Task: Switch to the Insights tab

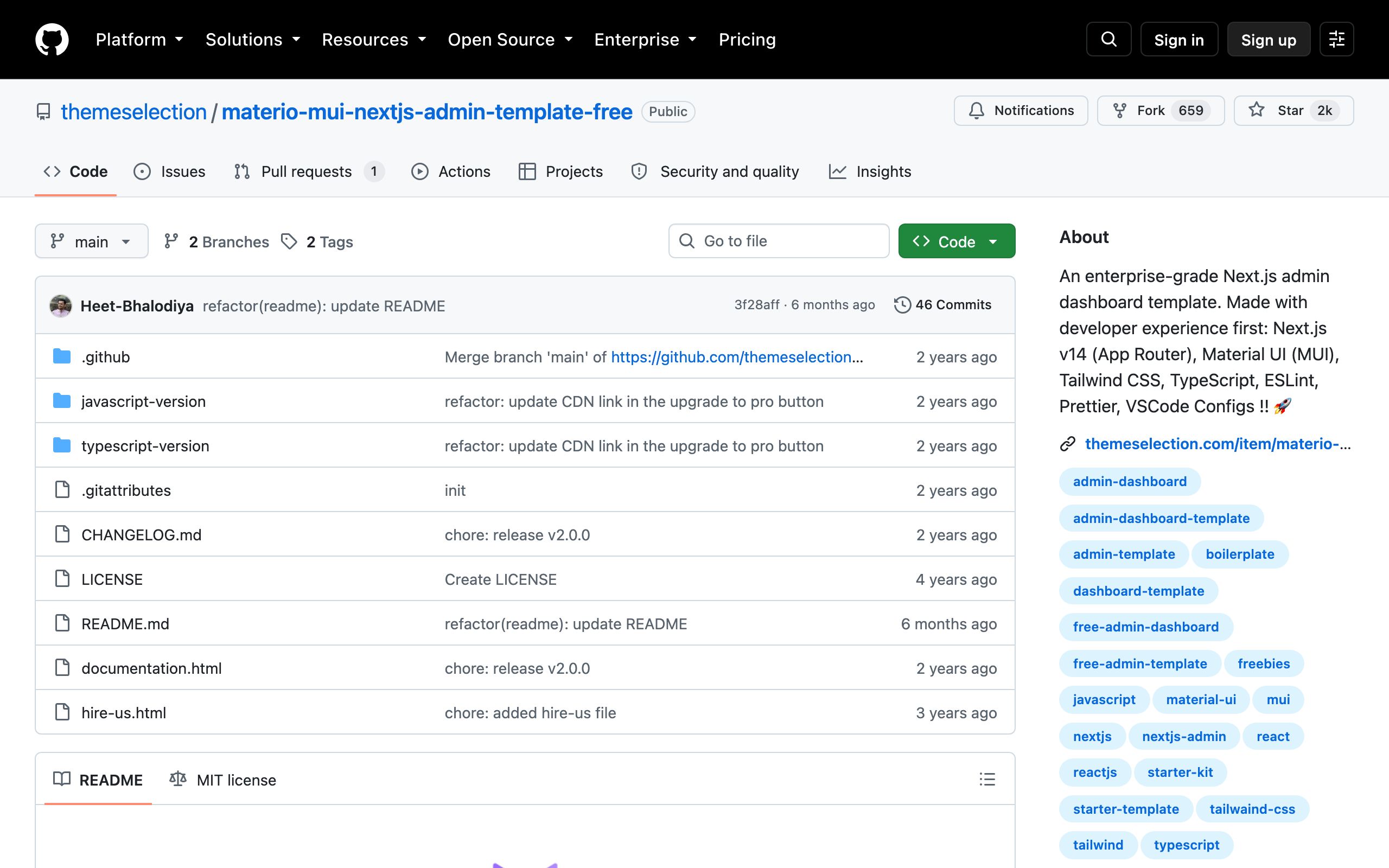Action: [870, 171]
